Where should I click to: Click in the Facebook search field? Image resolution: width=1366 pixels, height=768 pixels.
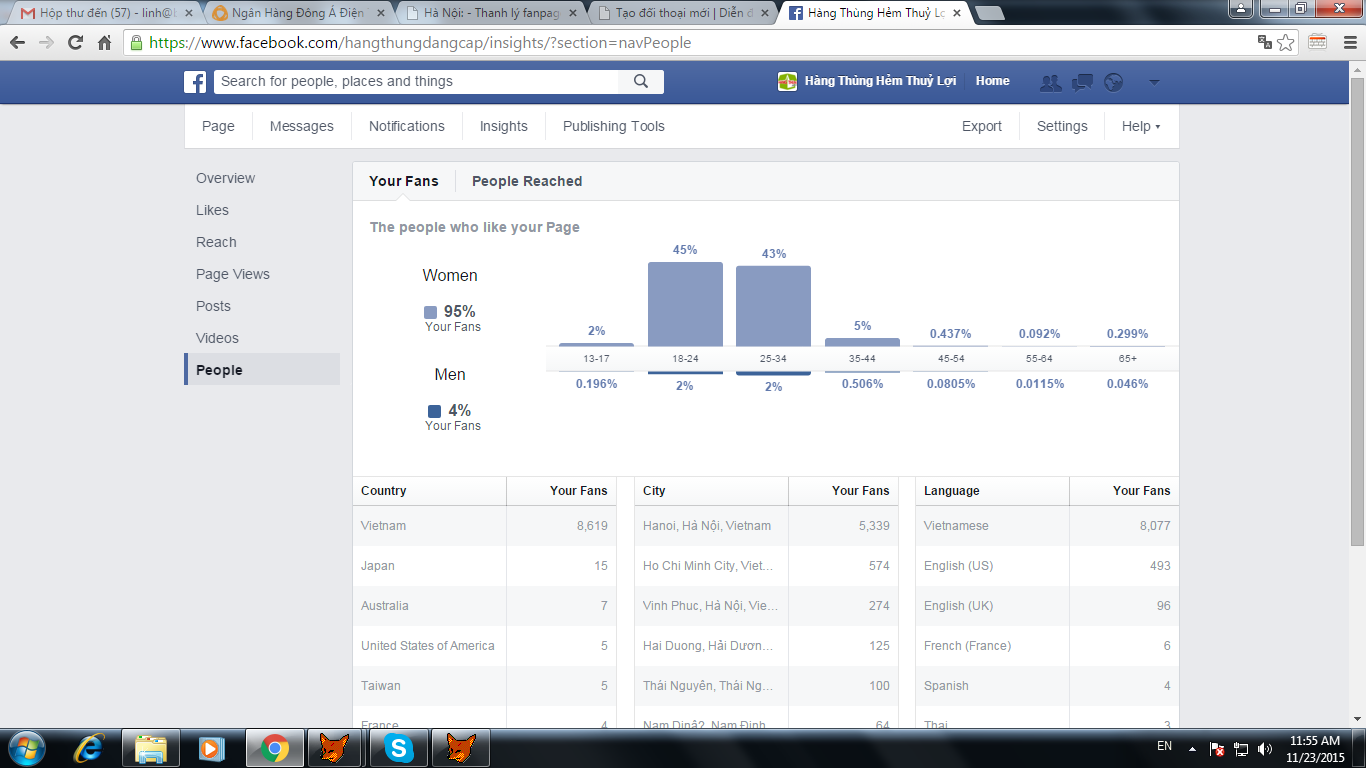click(415, 82)
